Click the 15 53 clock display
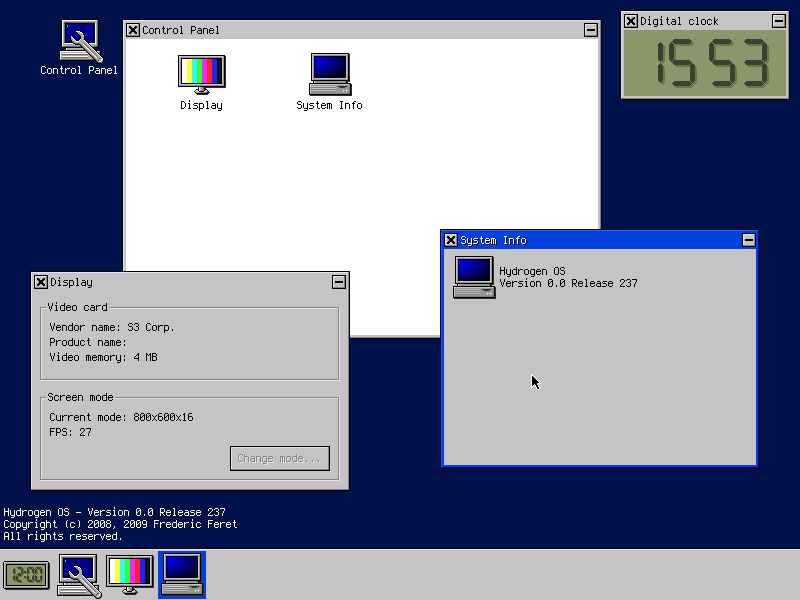Screen dimensions: 800x600 705,64
